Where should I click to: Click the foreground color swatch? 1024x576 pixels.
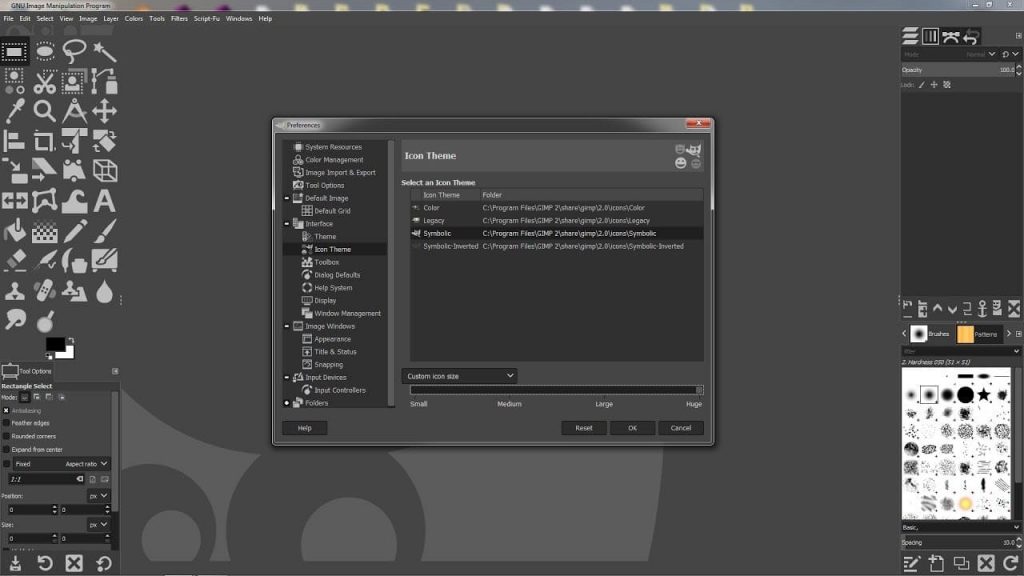(55, 344)
